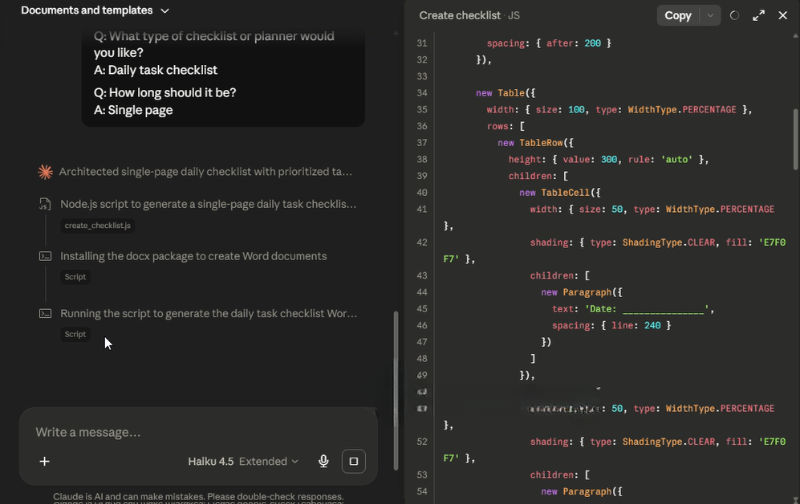Click the chat conversation scrollbar
Viewport: 800px width, 504px height.
395,390
